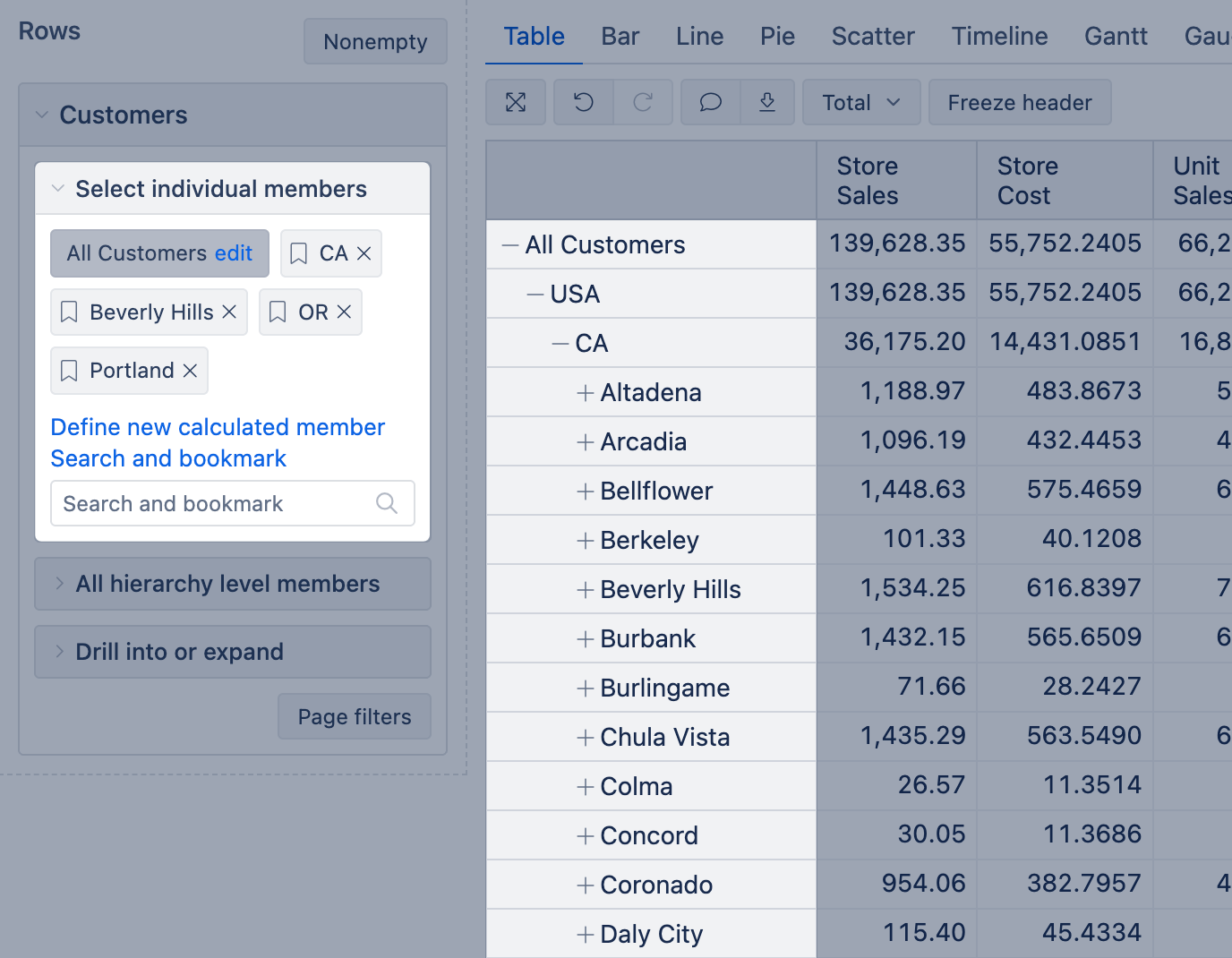Open the Total dropdown

coord(861,102)
